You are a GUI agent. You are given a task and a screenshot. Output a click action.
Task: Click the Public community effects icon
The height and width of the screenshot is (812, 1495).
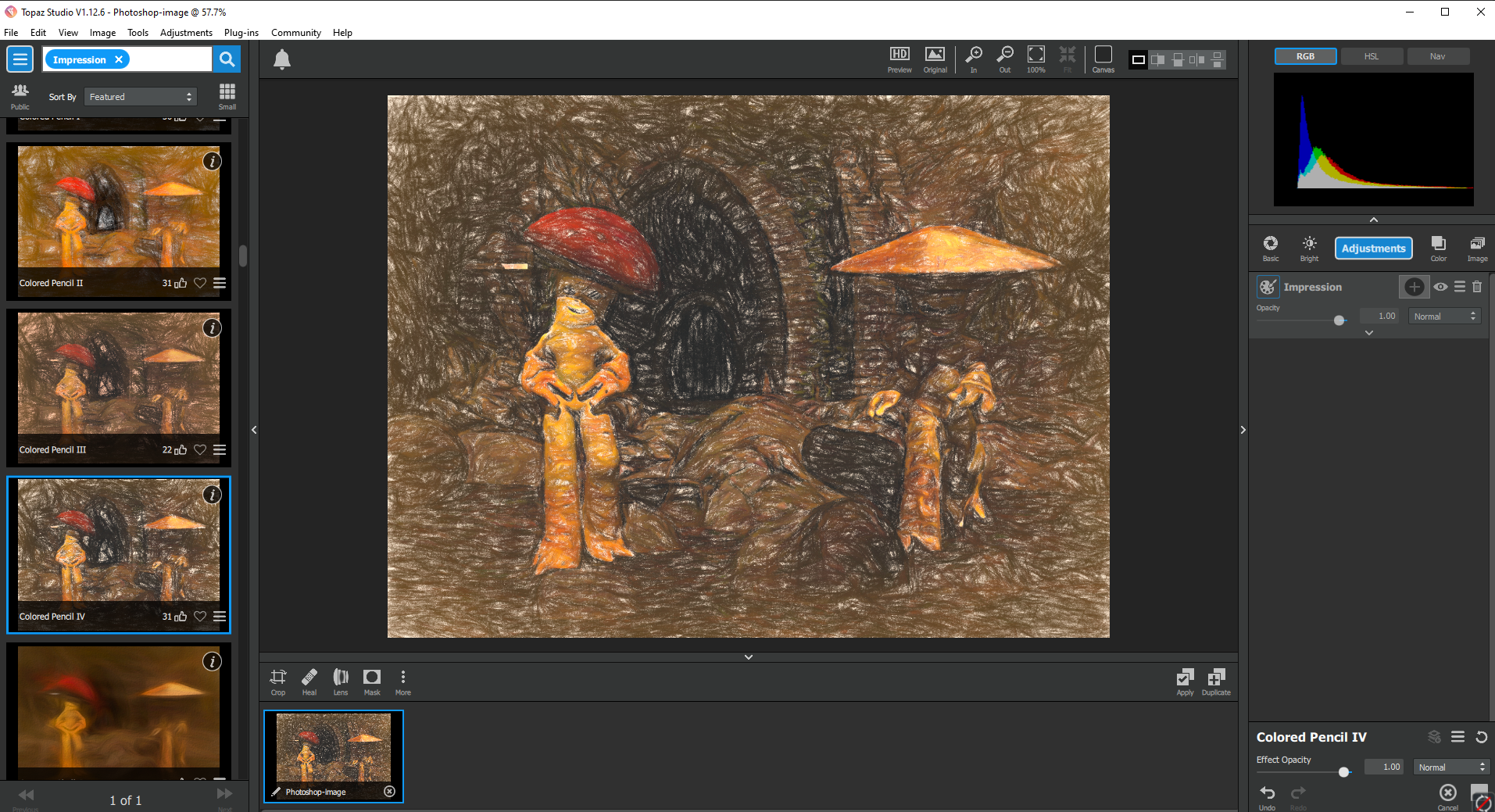(20, 96)
